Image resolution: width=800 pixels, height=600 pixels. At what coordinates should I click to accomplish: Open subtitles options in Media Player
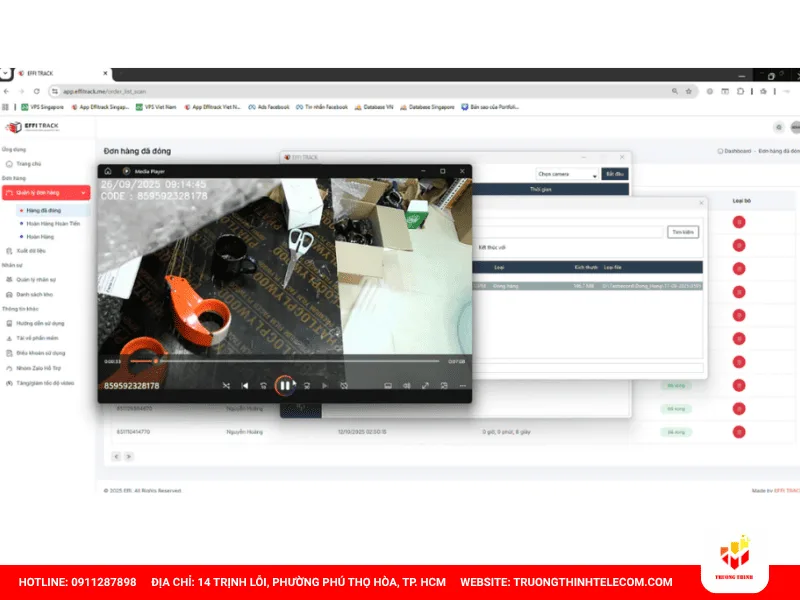pyautogui.click(x=388, y=386)
